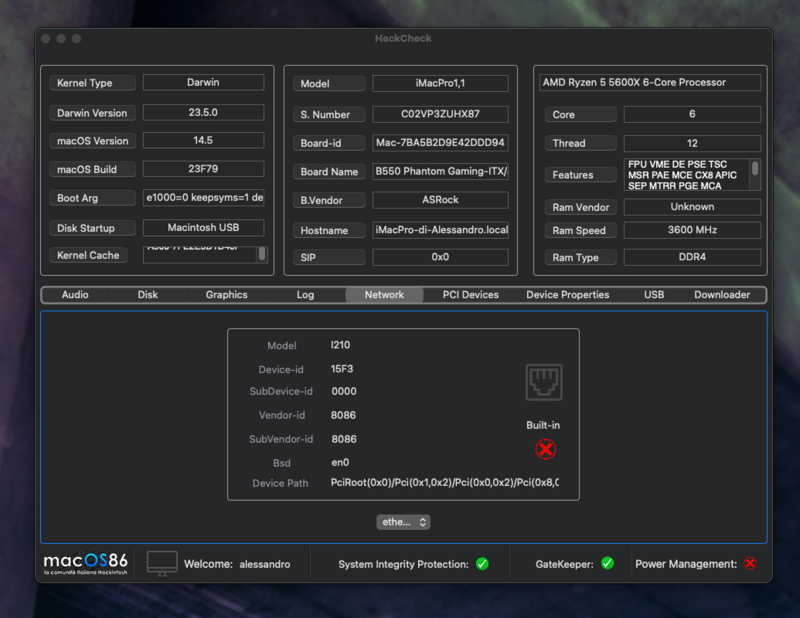Click the Boot Arg value field
This screenshot has height=618, width=800.
click(x=203, y=198)
